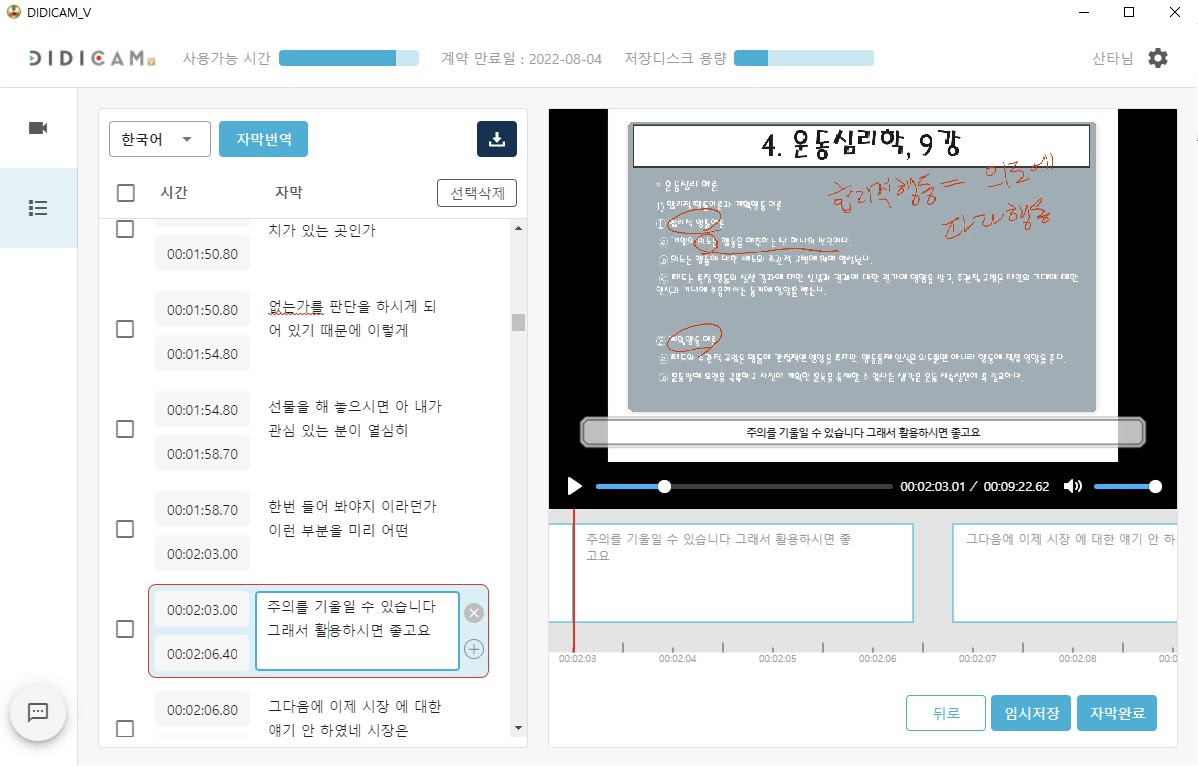The image size is (1198, 766).
Task: Click the timeline mark at 00:02:07
Action: click(x=977, y=658)
